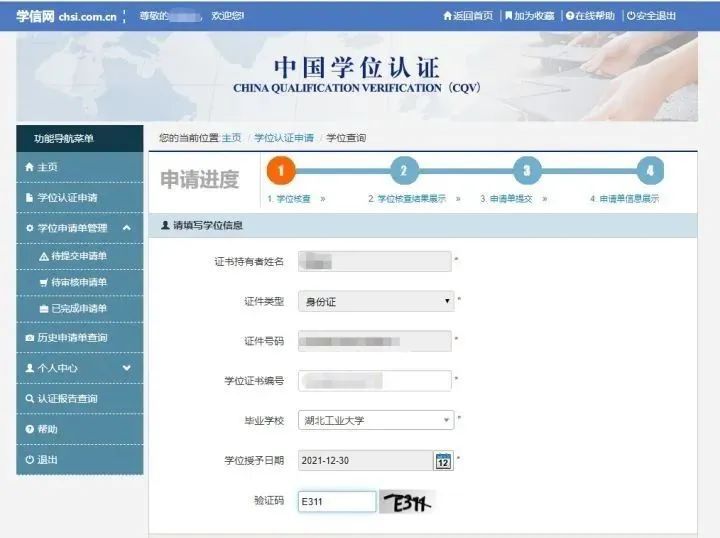Click the 验证码 input field

click(337, 501)
